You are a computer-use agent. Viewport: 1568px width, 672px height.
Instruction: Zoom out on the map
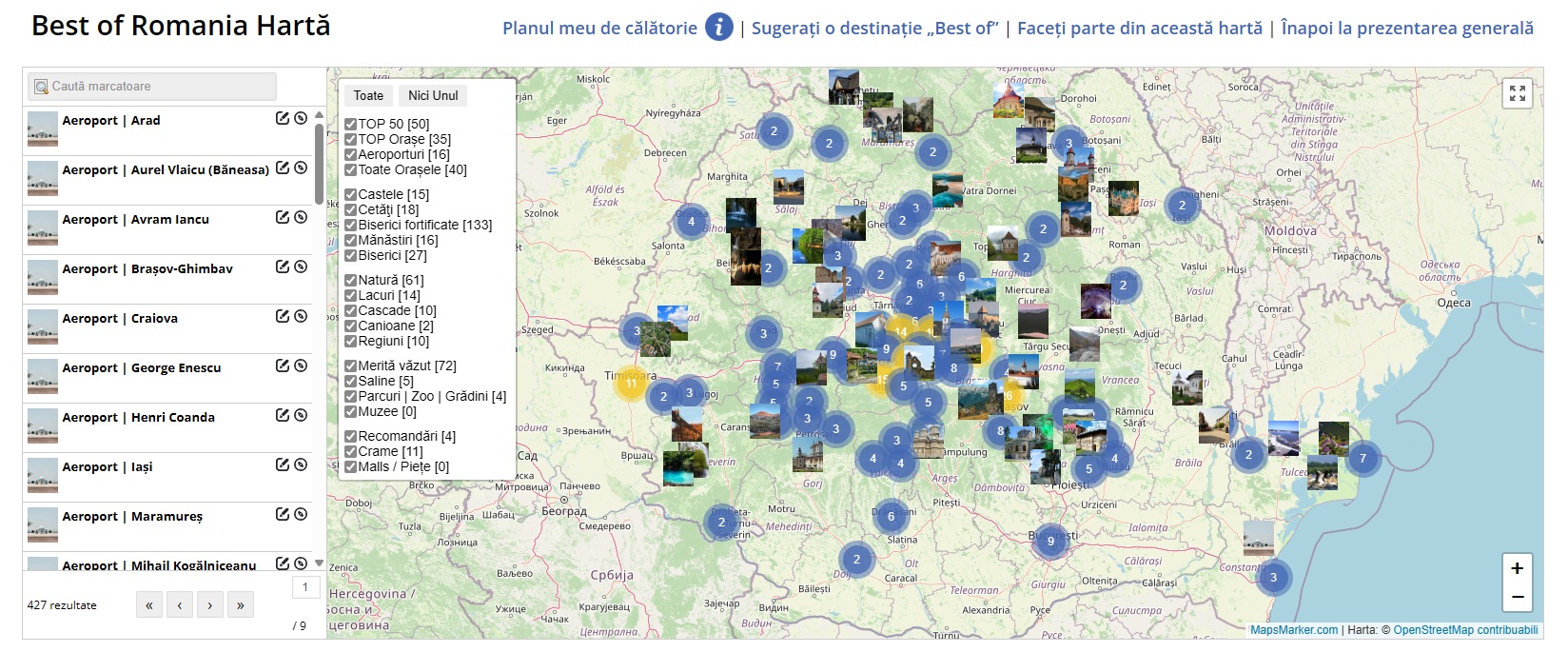1517,597
